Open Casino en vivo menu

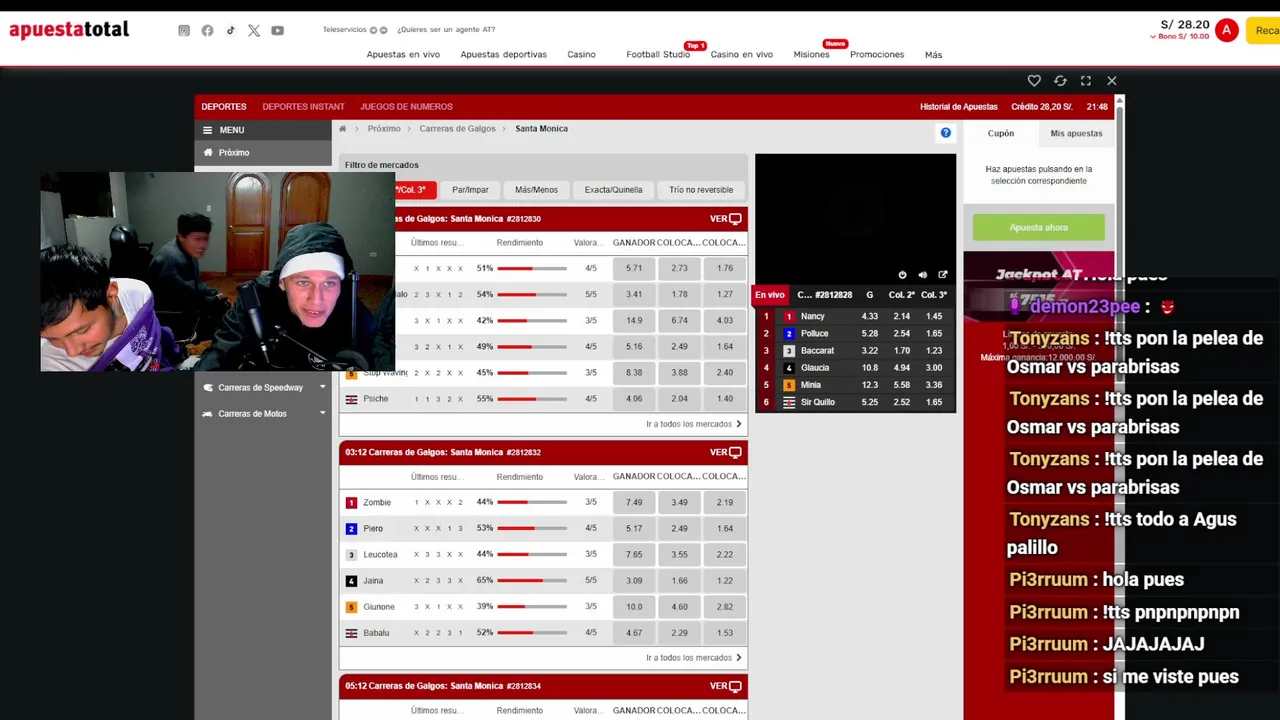741,55
